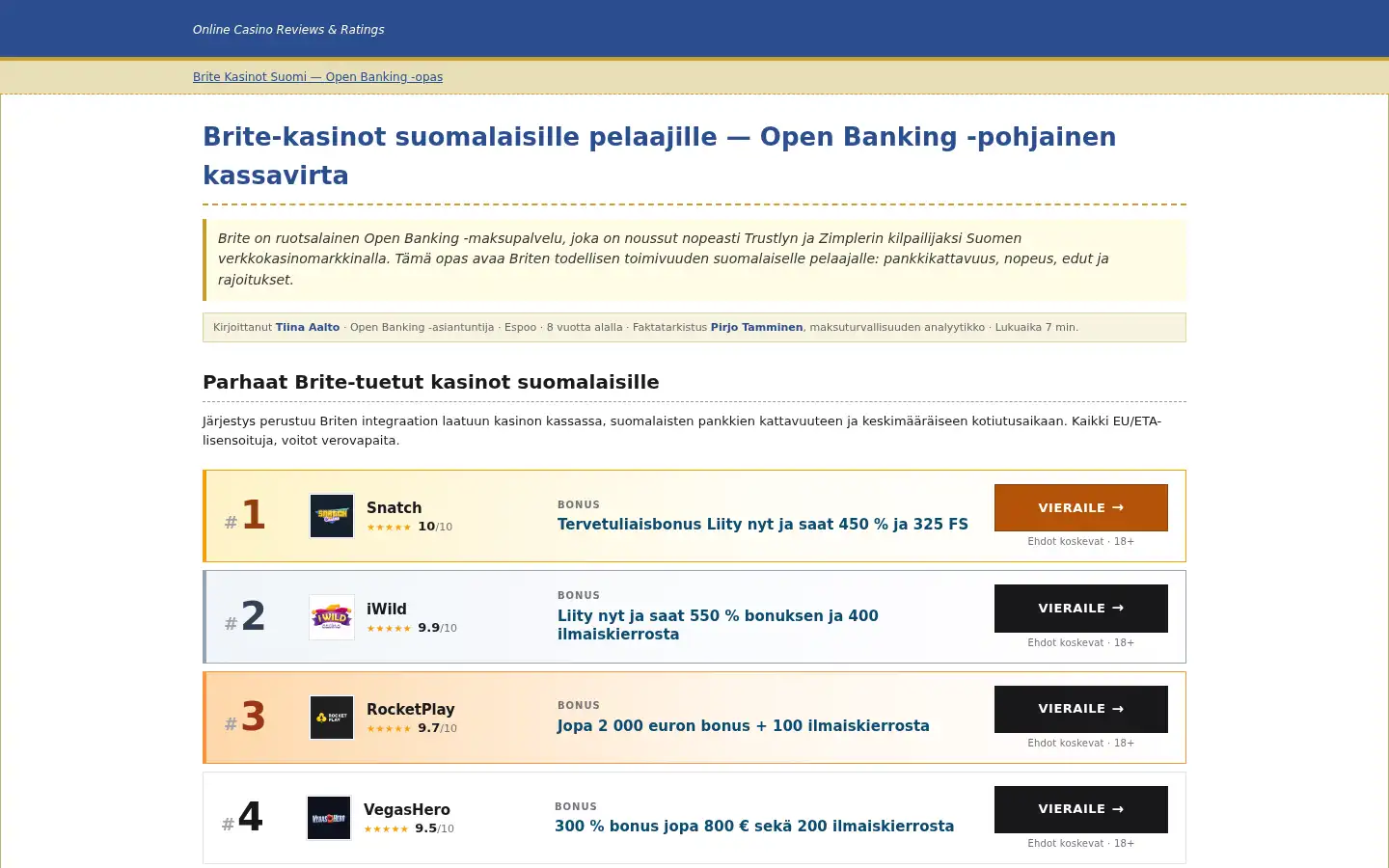
Task: Click Snatch welcome bonus 450 % link
Action: click(763, 525)
